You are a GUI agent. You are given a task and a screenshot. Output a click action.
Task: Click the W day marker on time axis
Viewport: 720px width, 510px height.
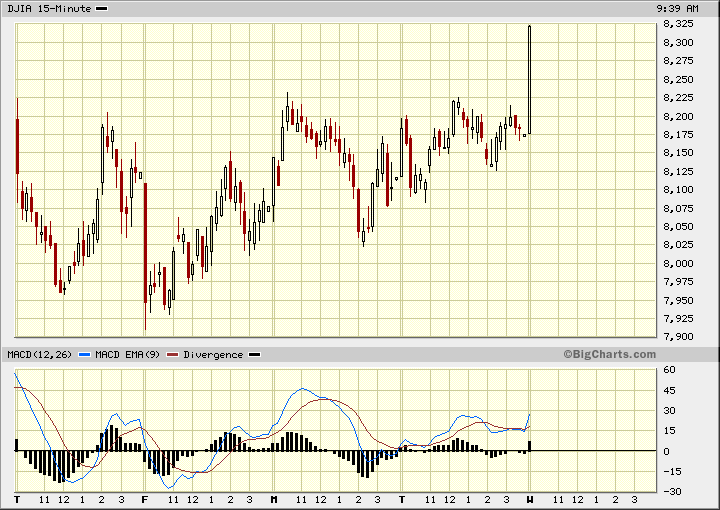pos(530,498)
